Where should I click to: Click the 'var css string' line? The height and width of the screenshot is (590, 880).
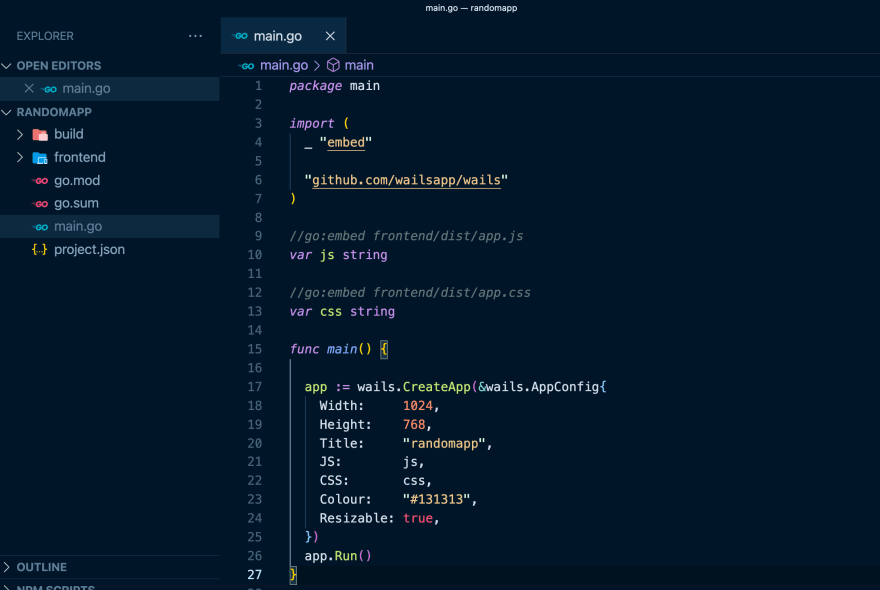click(x=342, y=312)
